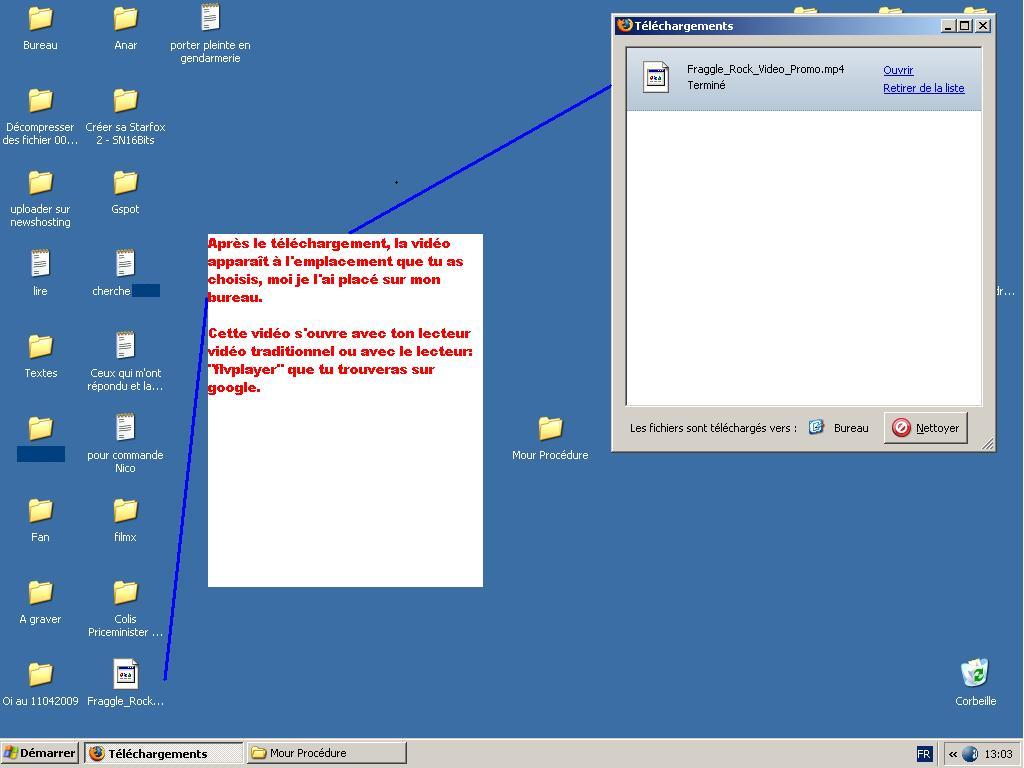
Task: Open the Gspot folder icon
Action: [125, 183]
